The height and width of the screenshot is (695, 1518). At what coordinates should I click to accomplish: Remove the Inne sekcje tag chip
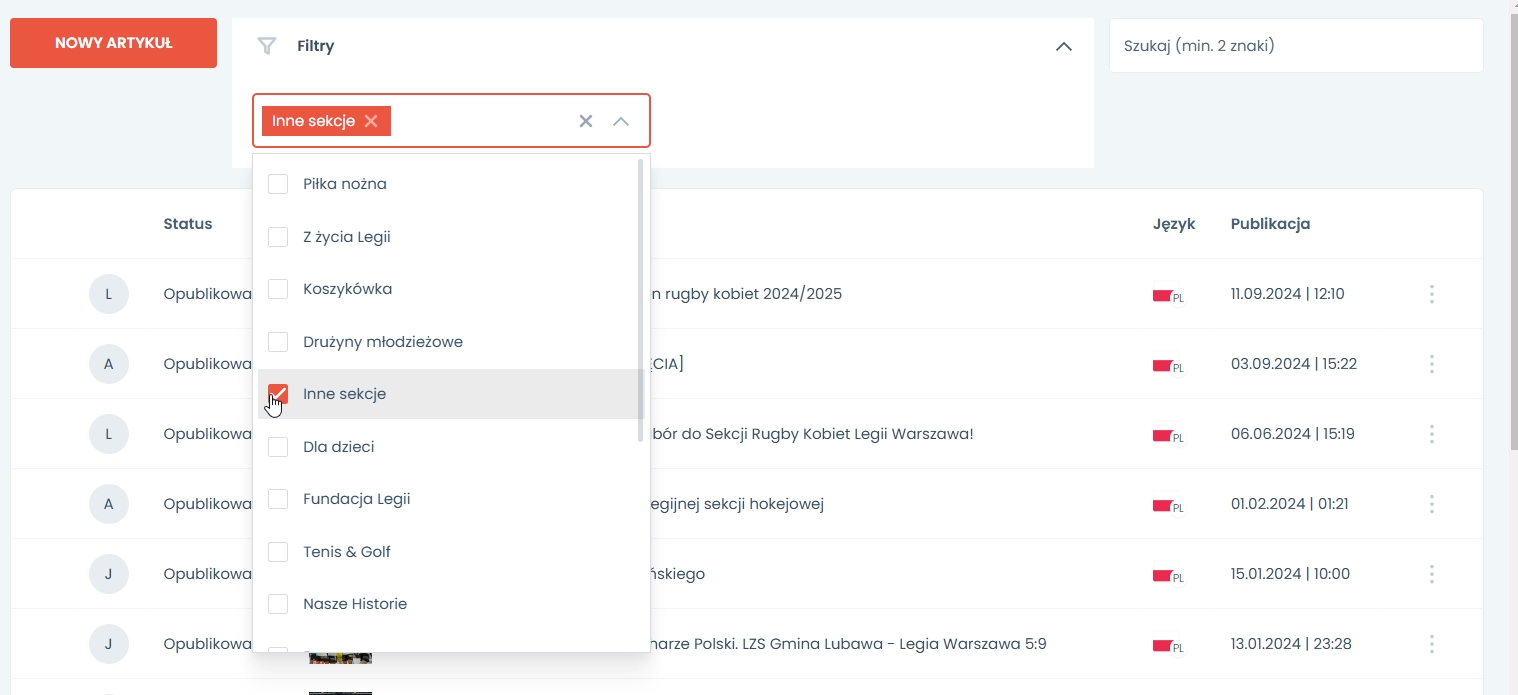click(x=371, y=121)
